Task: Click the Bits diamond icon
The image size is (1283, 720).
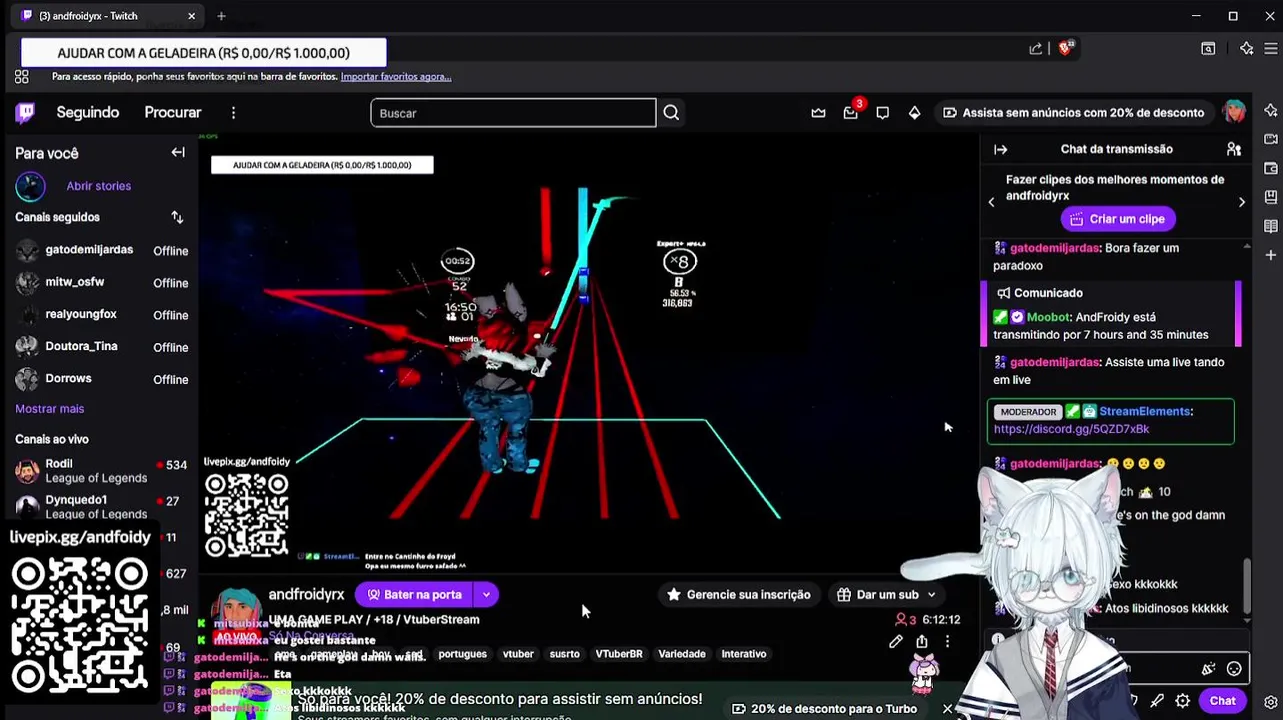Action: pos(914,113)
